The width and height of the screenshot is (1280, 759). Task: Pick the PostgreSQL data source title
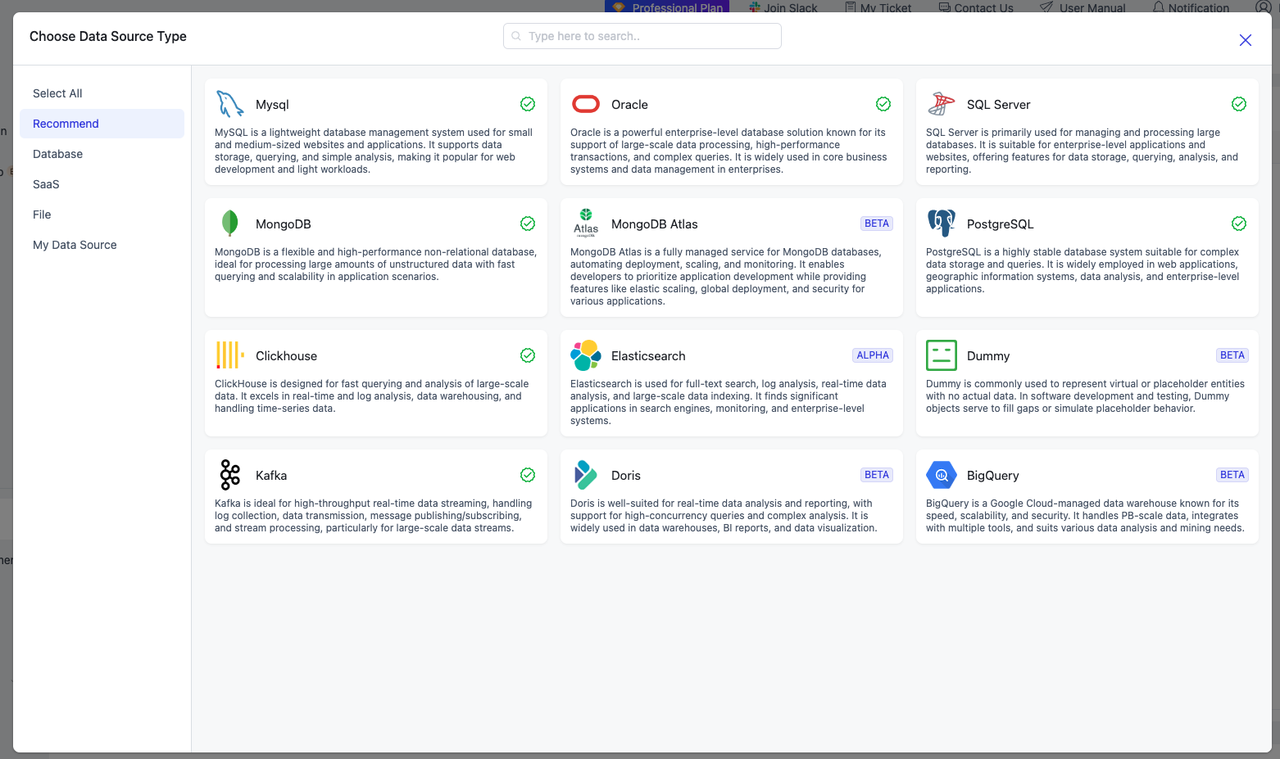(1000, 224)
